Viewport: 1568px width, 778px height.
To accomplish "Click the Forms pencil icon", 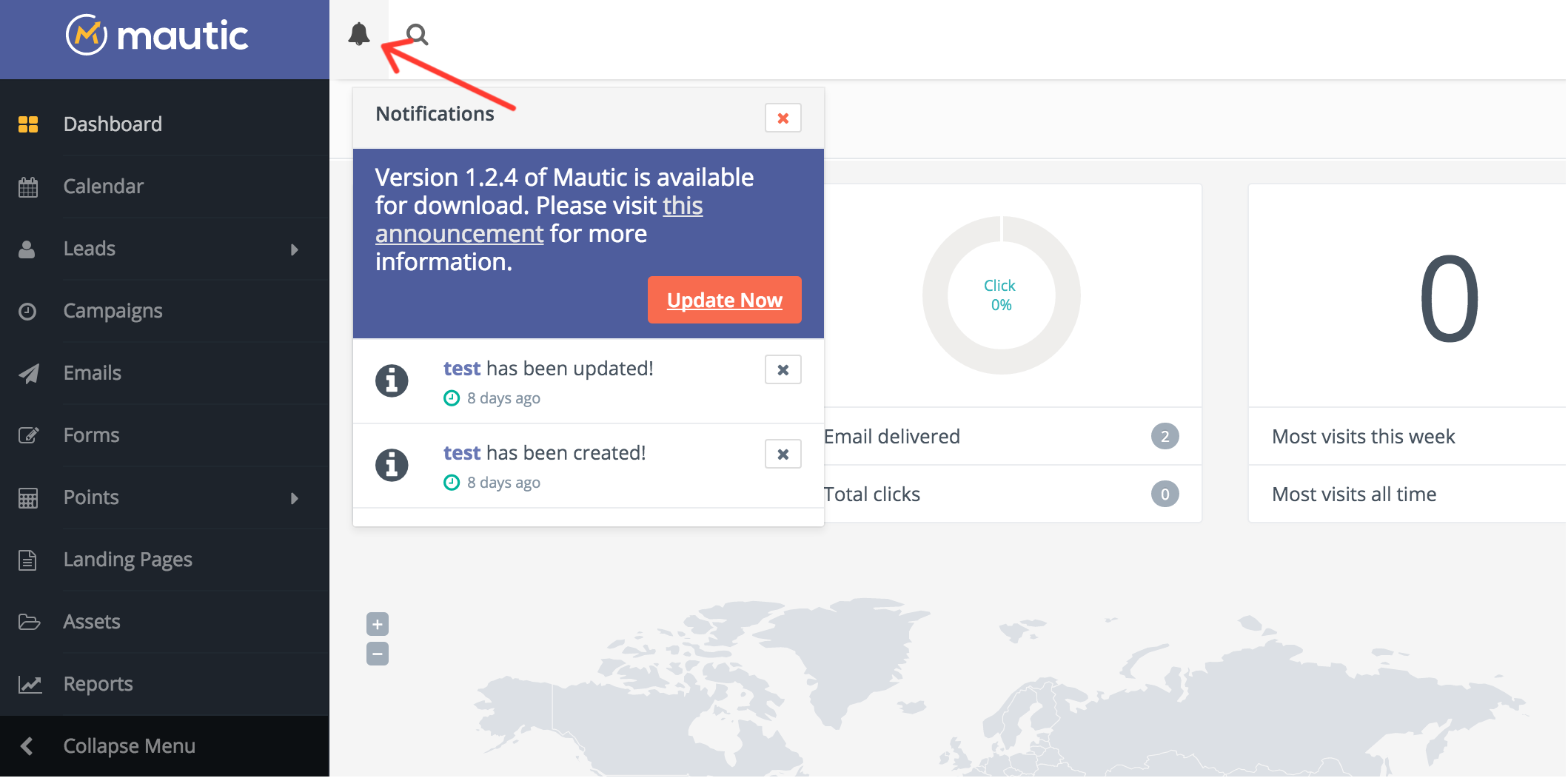I will (28, 435).
